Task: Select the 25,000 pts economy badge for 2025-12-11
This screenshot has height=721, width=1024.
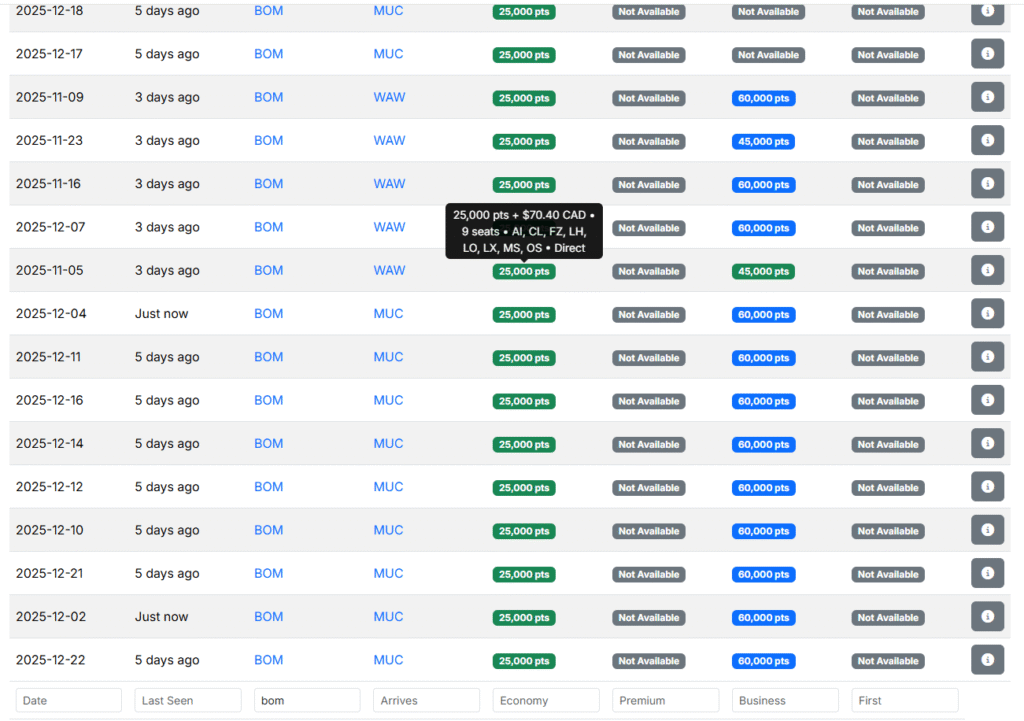Action: 523,357
